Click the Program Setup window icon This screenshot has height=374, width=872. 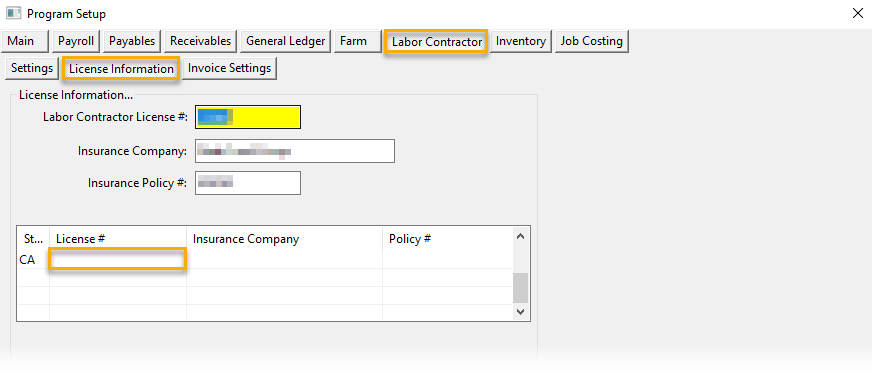pos(13,13)
